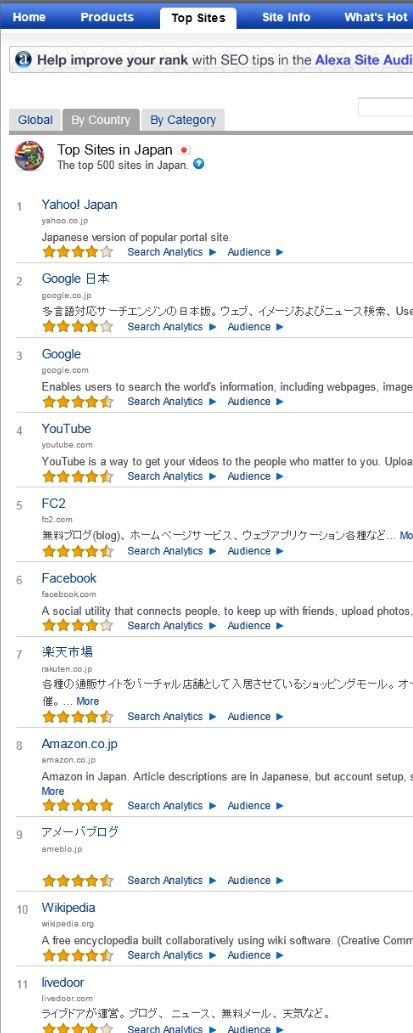Click Yahoo! Japan star rating
This screenshot has width=413, height=1033.
tap(78, 252)
